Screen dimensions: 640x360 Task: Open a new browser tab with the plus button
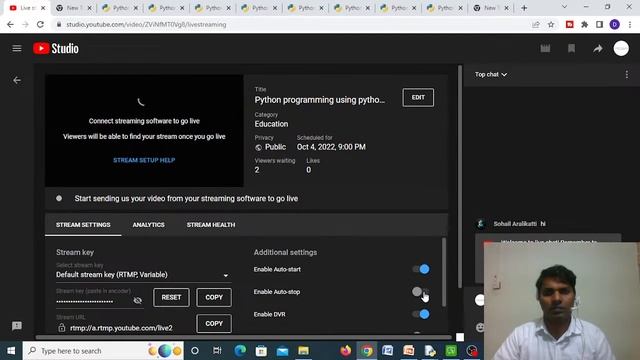tap(524, 8)
